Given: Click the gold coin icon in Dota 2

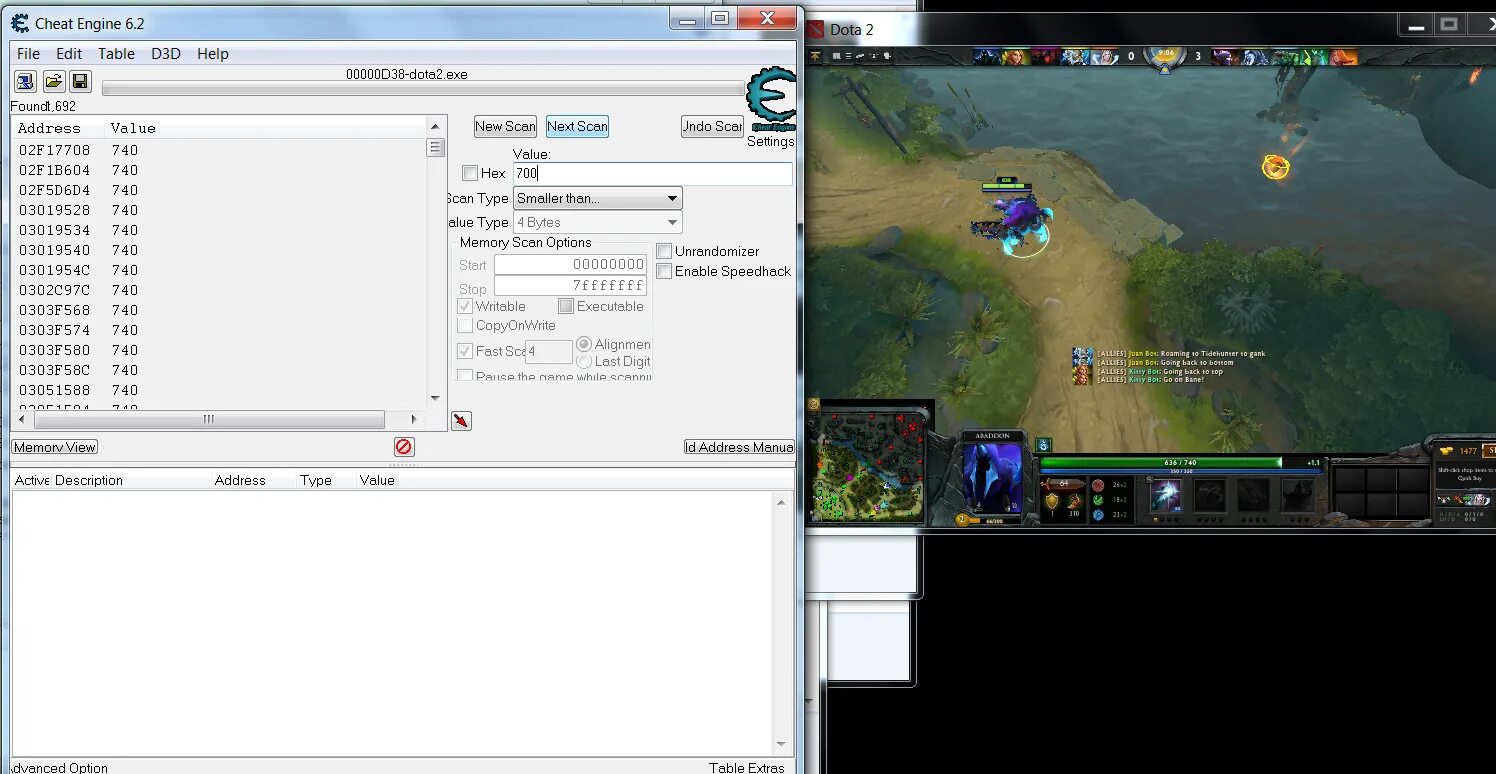Looking at the screenshot, I should [x=1447, y=452].
